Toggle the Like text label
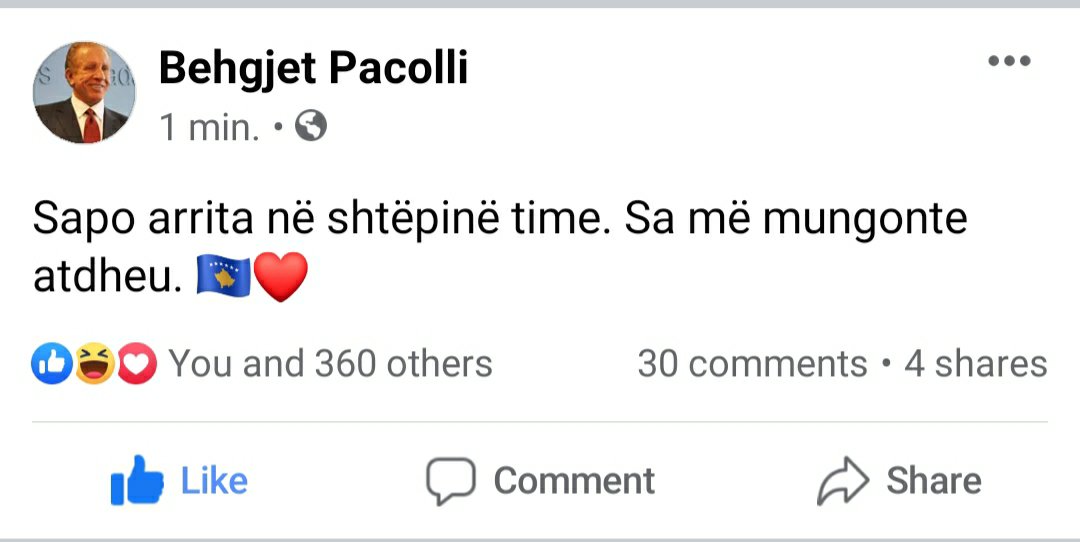 click(x=214, y=481)
